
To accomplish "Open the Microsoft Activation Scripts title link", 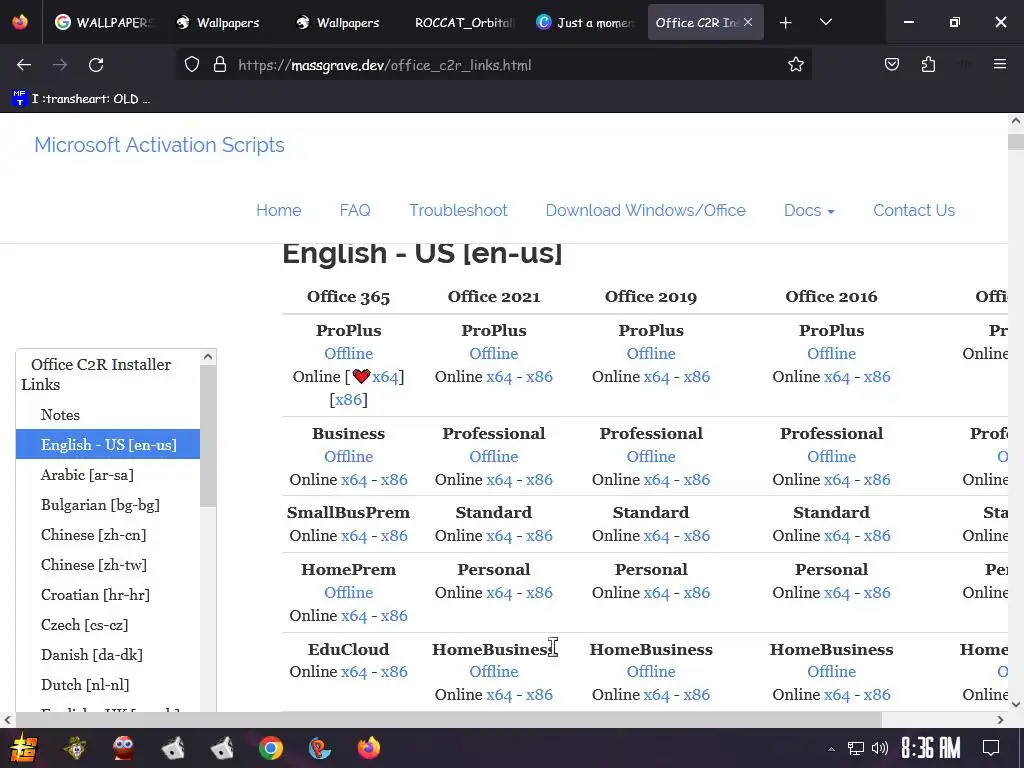I will click(x=159, y=145).
